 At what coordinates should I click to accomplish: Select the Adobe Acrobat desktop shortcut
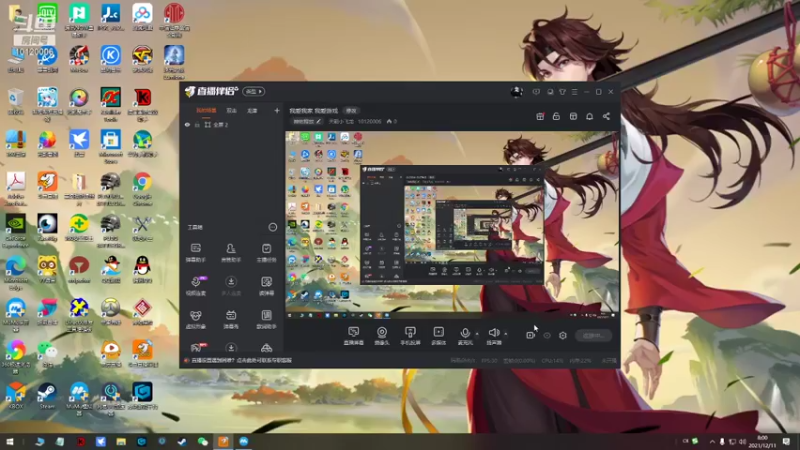(x=15, y=189)
